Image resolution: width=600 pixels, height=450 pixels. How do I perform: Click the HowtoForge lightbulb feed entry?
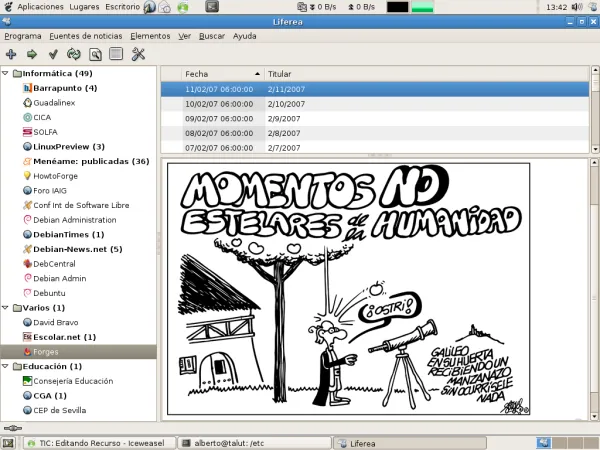pos(61,175)
